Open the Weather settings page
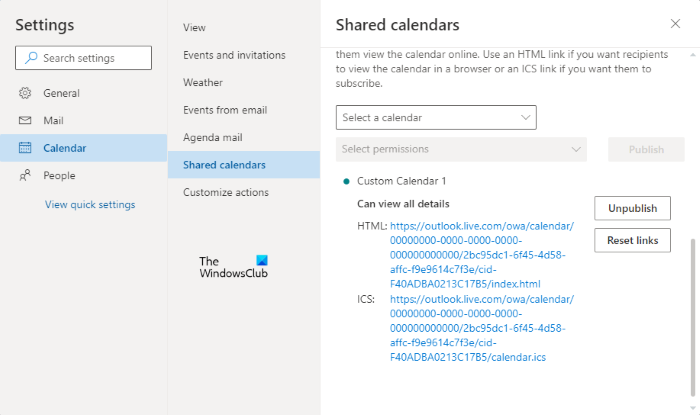700x415 pixels. coord(203,83)
